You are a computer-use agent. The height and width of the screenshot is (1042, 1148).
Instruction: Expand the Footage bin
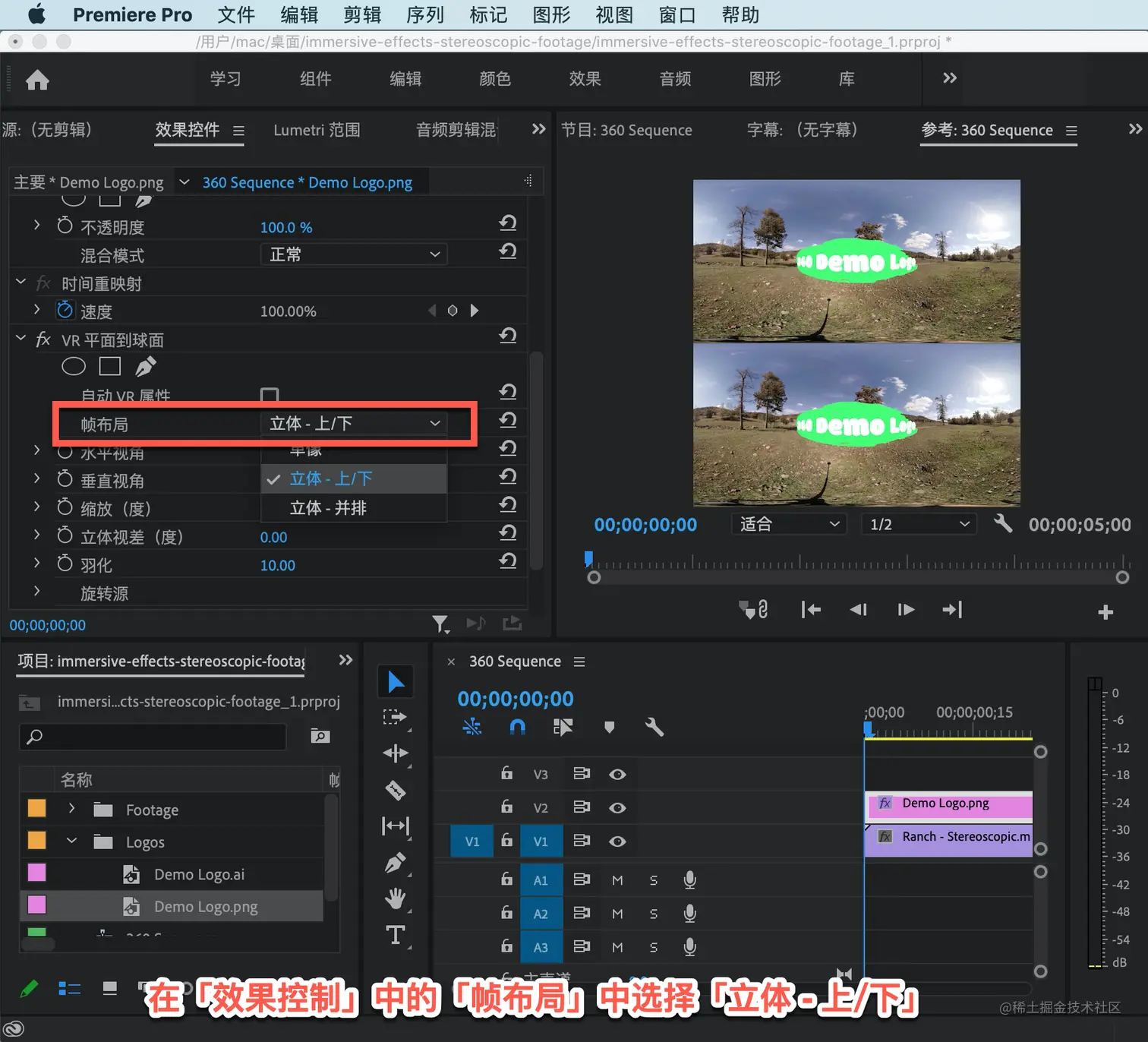click(x=71, y=809)
